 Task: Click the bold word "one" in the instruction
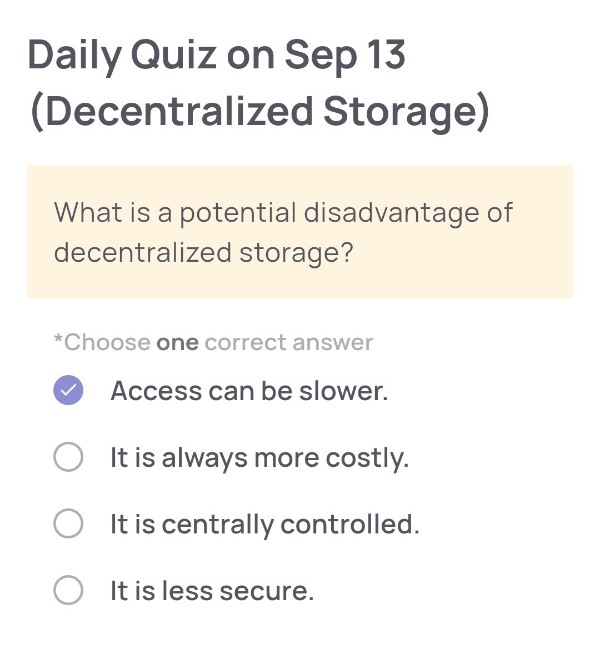click(x=178, y=343)
